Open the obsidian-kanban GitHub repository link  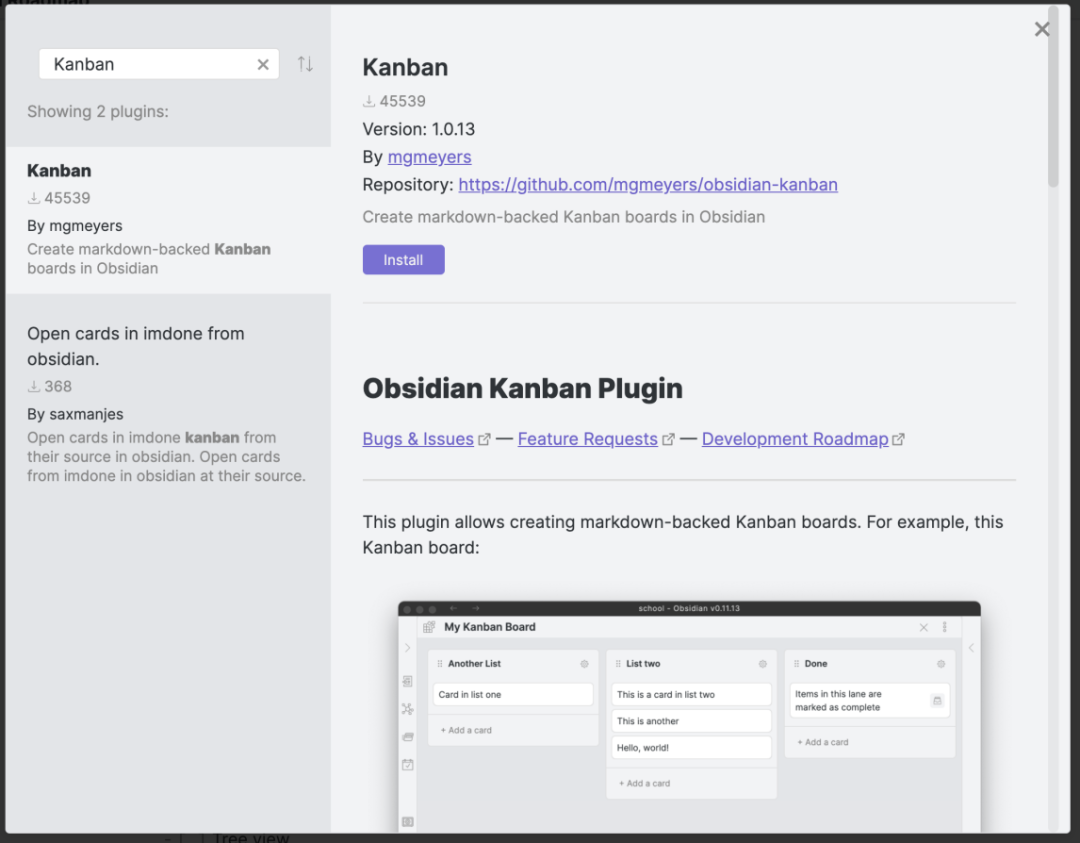[648, 185]
